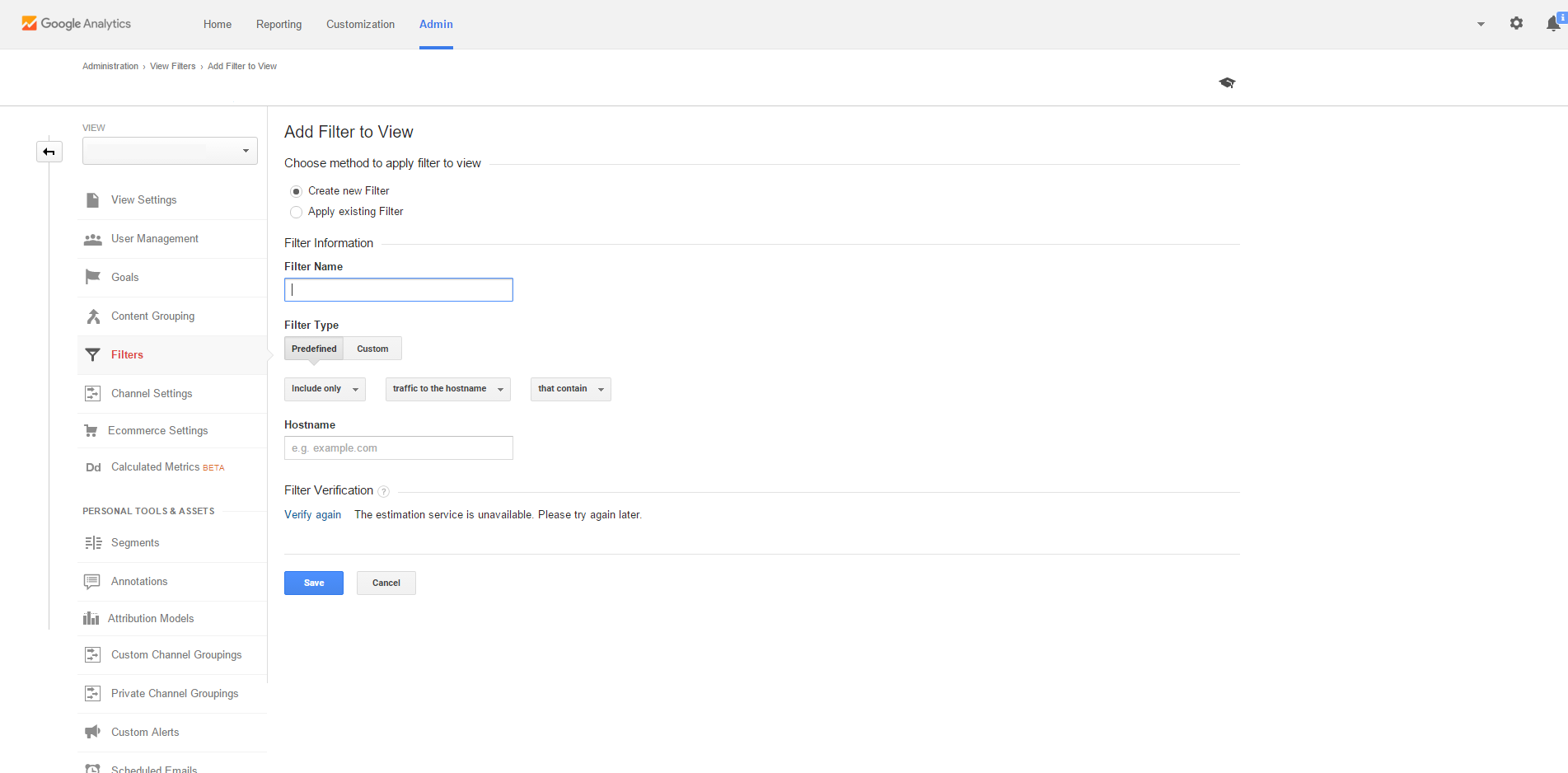Click the Ecommerce Settings cart icon
This screenshot has width=1568, height=773.
click(x=91, y=431)
